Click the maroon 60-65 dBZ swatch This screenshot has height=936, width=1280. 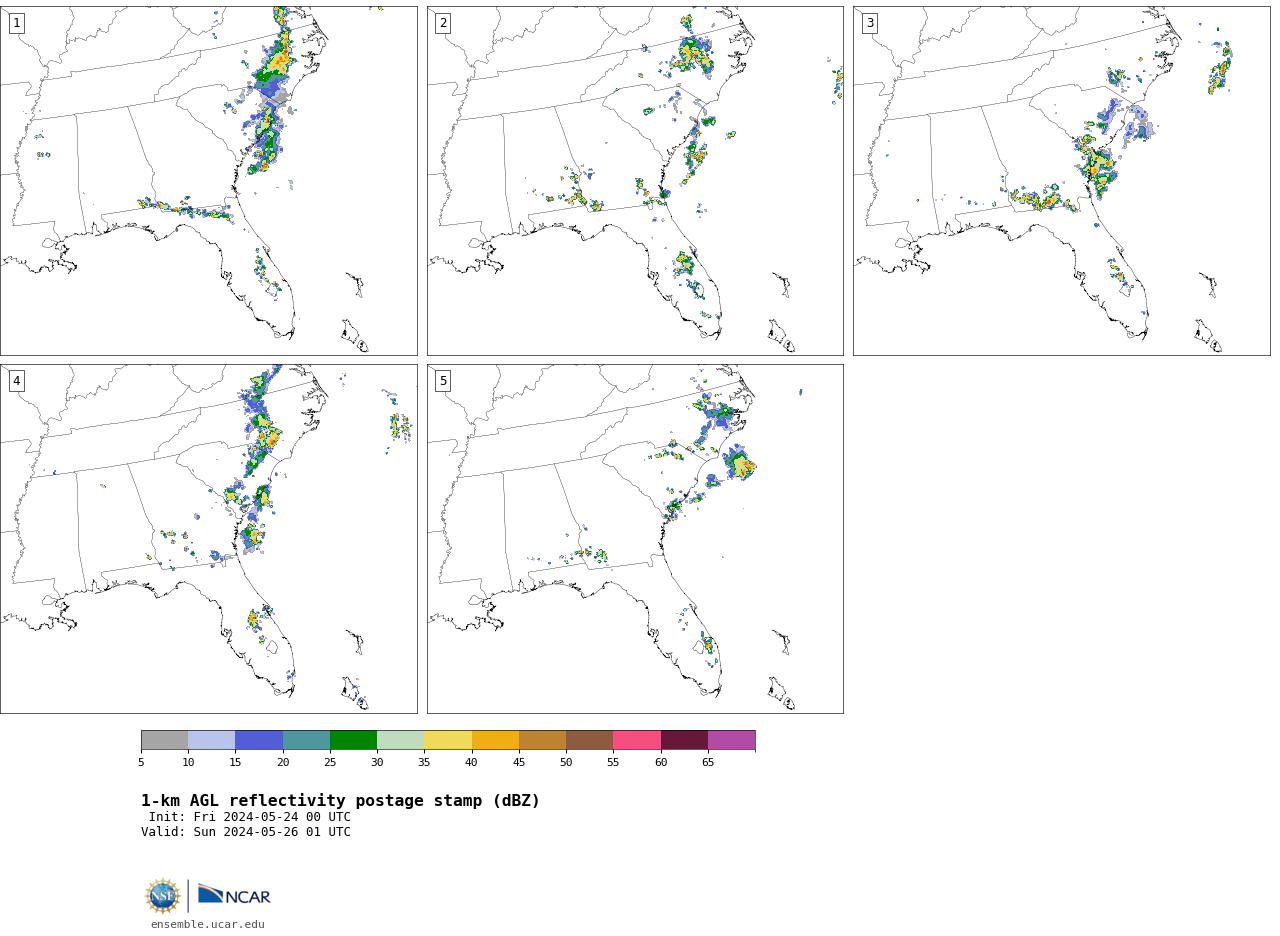(x=684, y=740)
